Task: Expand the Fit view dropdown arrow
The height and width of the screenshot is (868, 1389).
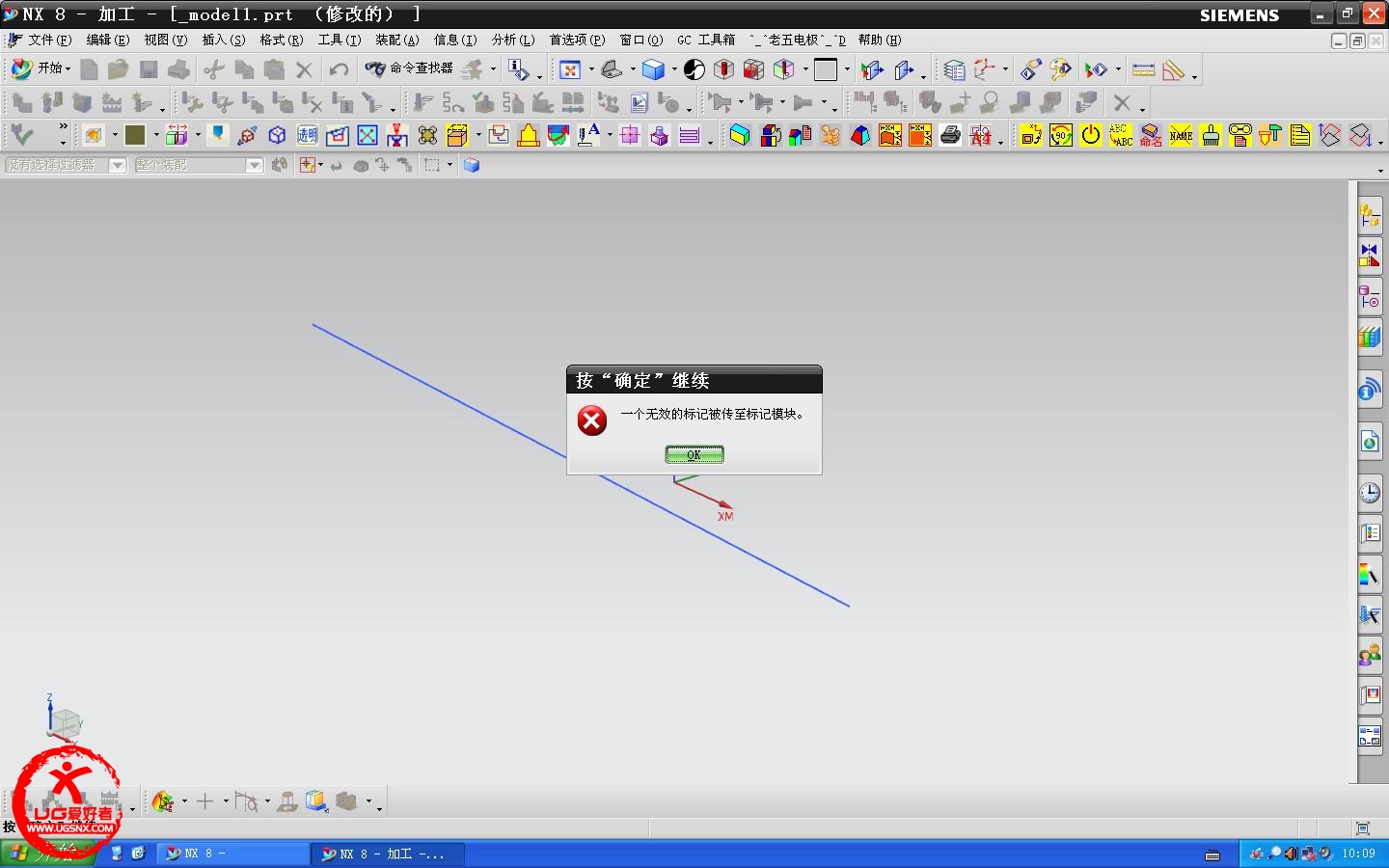Action: pos(590,69)
